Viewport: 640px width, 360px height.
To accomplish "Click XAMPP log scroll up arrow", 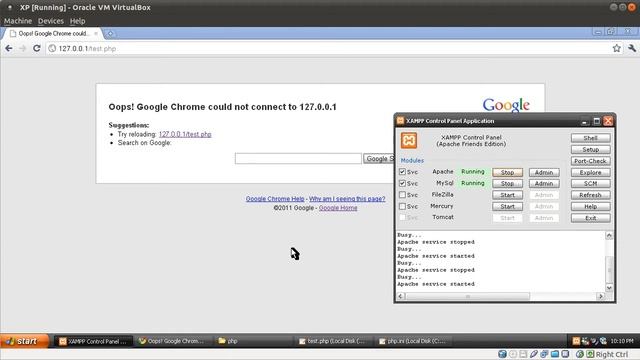I will (x=609, y=236).
